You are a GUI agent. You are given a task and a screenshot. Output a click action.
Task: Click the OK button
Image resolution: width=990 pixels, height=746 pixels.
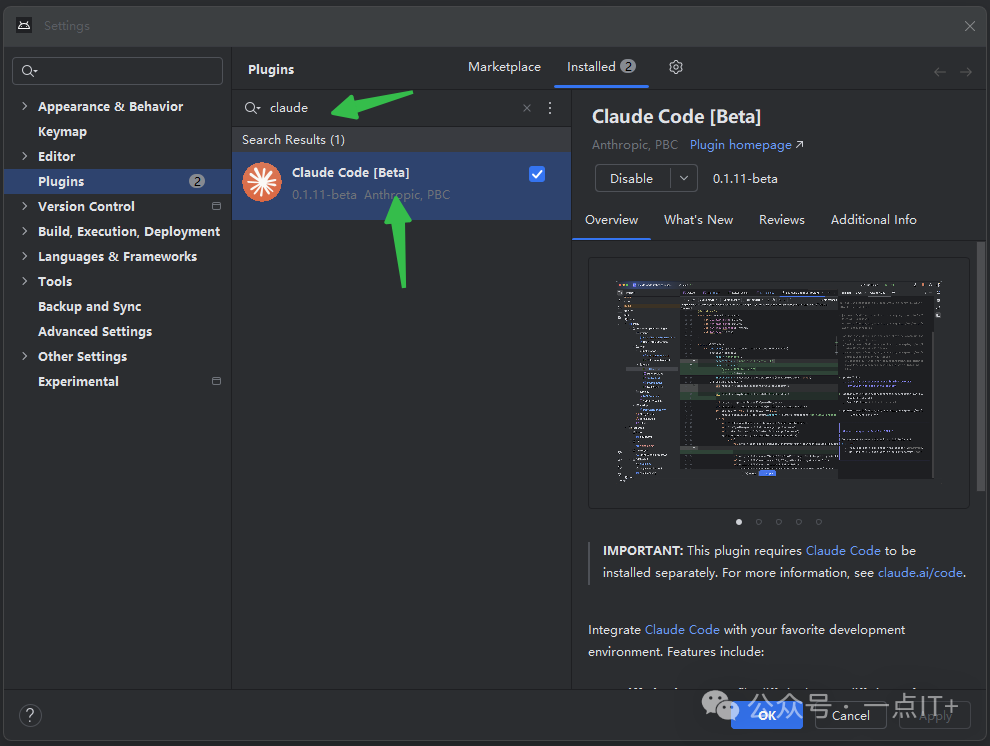click(x=766, y=715)
